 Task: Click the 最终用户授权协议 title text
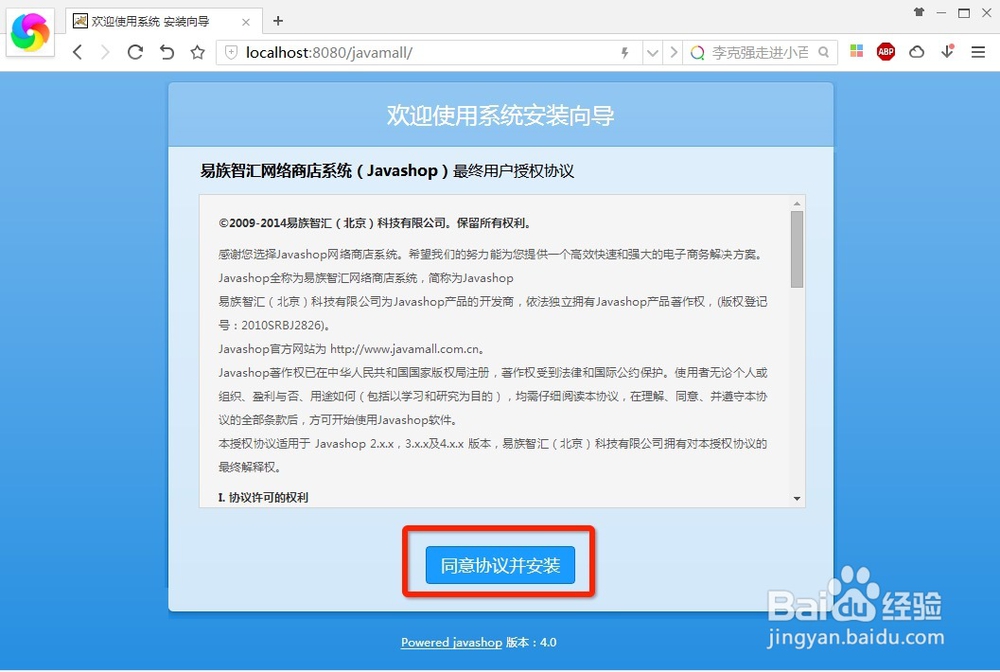[x=513, y=171]
